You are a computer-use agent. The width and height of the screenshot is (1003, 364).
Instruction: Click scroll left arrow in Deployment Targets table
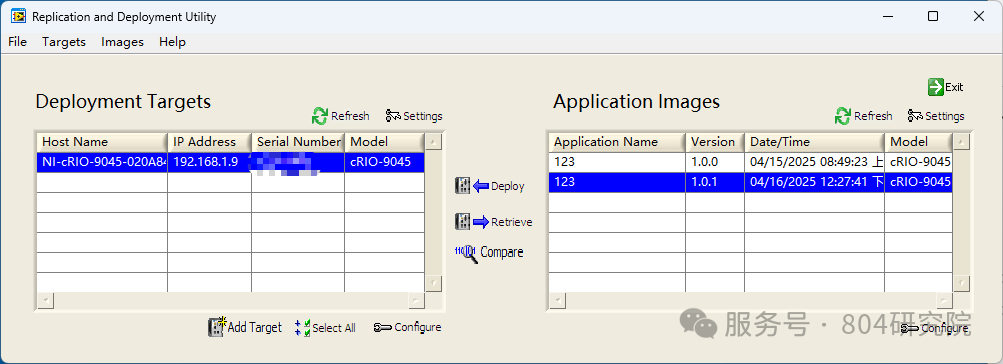45,301
